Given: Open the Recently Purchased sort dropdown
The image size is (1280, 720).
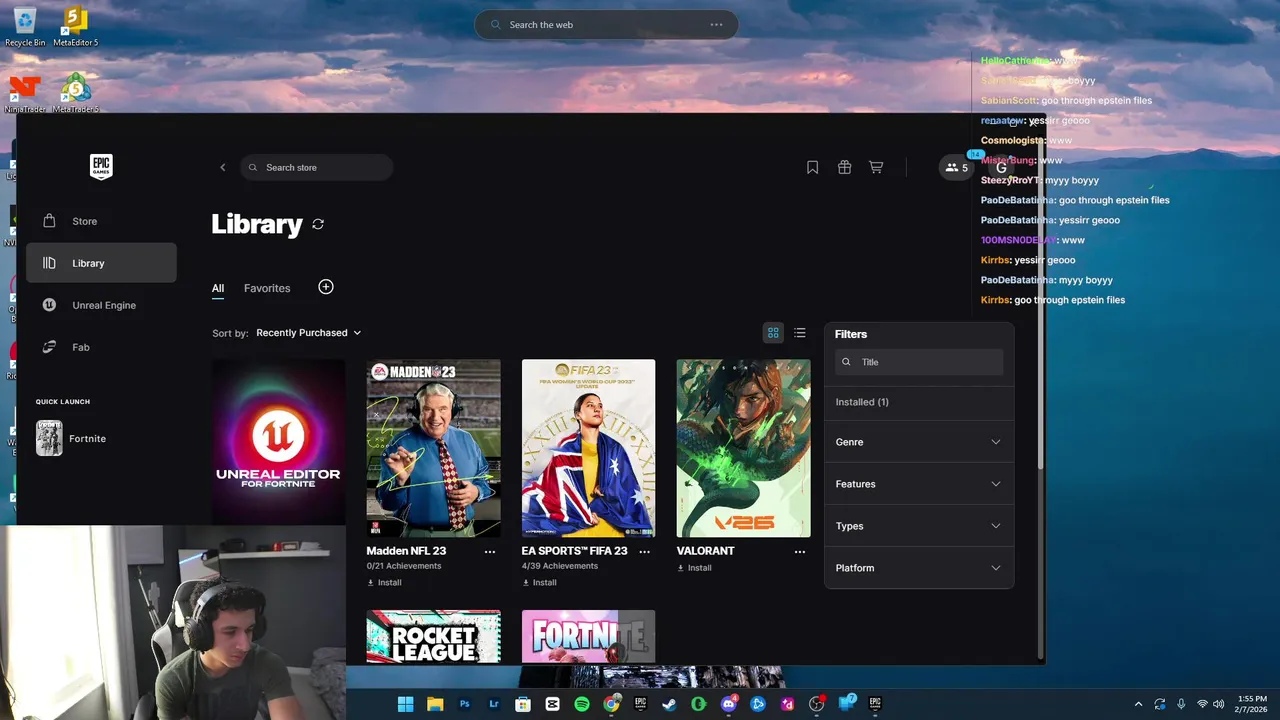Looking at the screenshot, I should [x=308, y=333].
